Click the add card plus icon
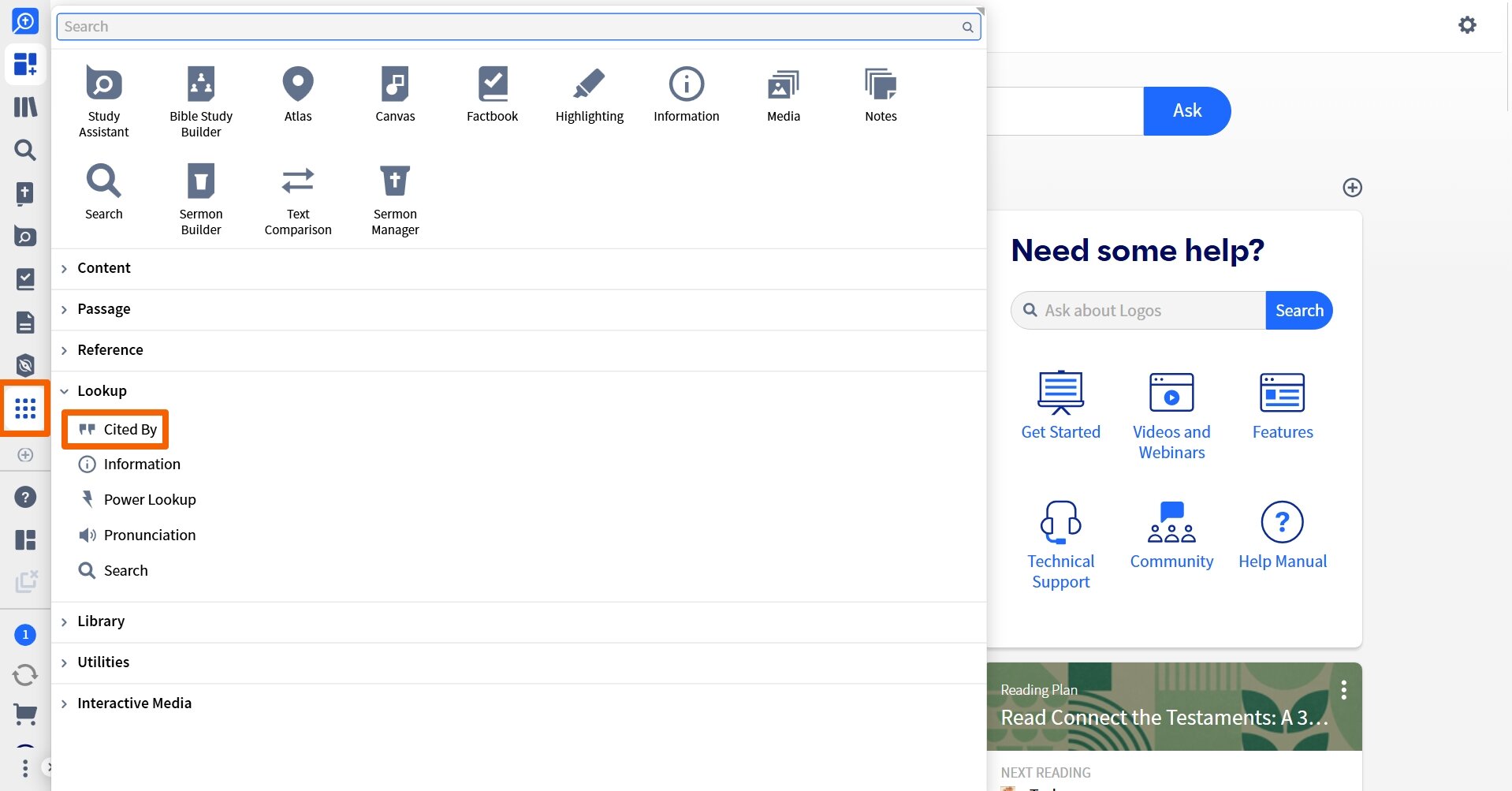This screenshot has height=791, width=1512. click(x=1352, y=188)
